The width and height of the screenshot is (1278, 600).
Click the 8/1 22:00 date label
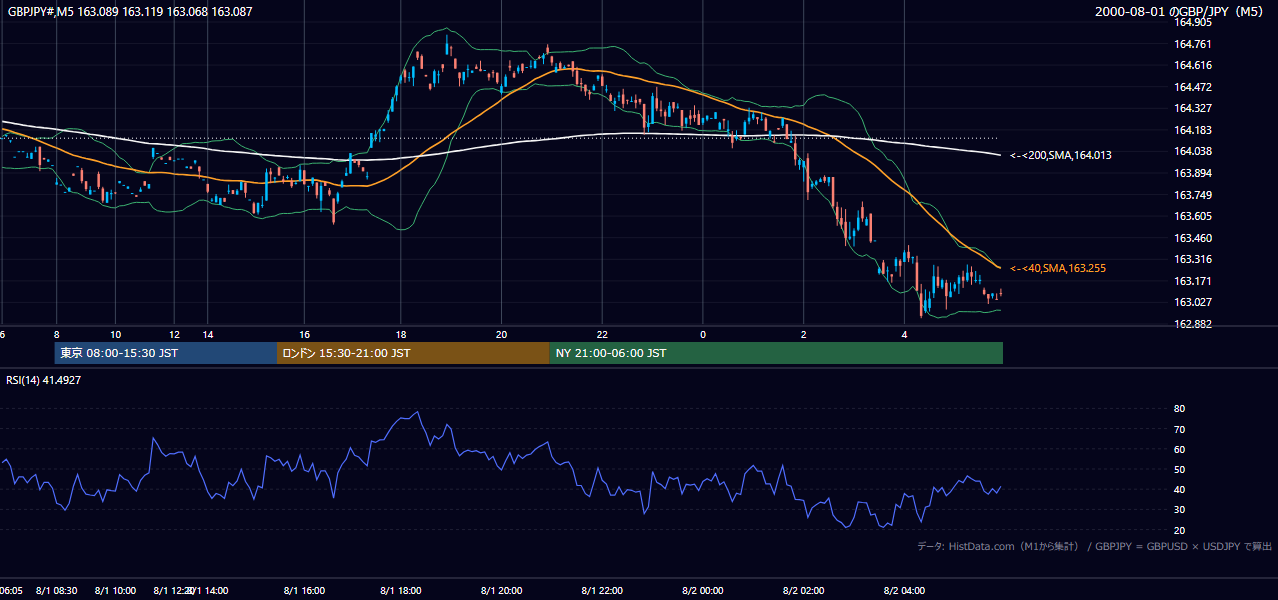pos(602,591)
